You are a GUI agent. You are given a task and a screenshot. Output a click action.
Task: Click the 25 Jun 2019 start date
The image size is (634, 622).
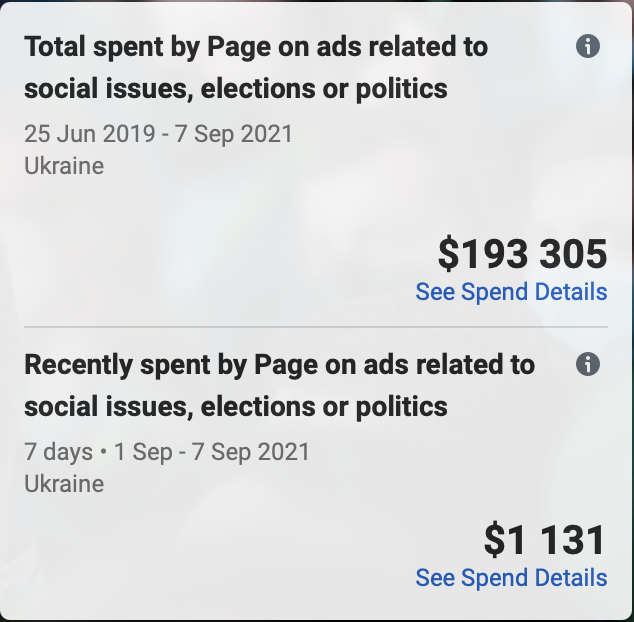(x=90, y=133)
